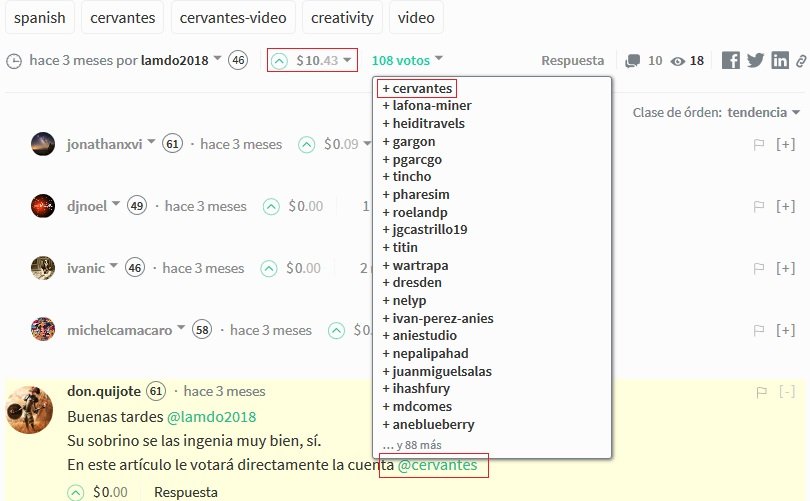
Task: Select the spanish tag
Action: pyautogui.click(x=40, y=18)
